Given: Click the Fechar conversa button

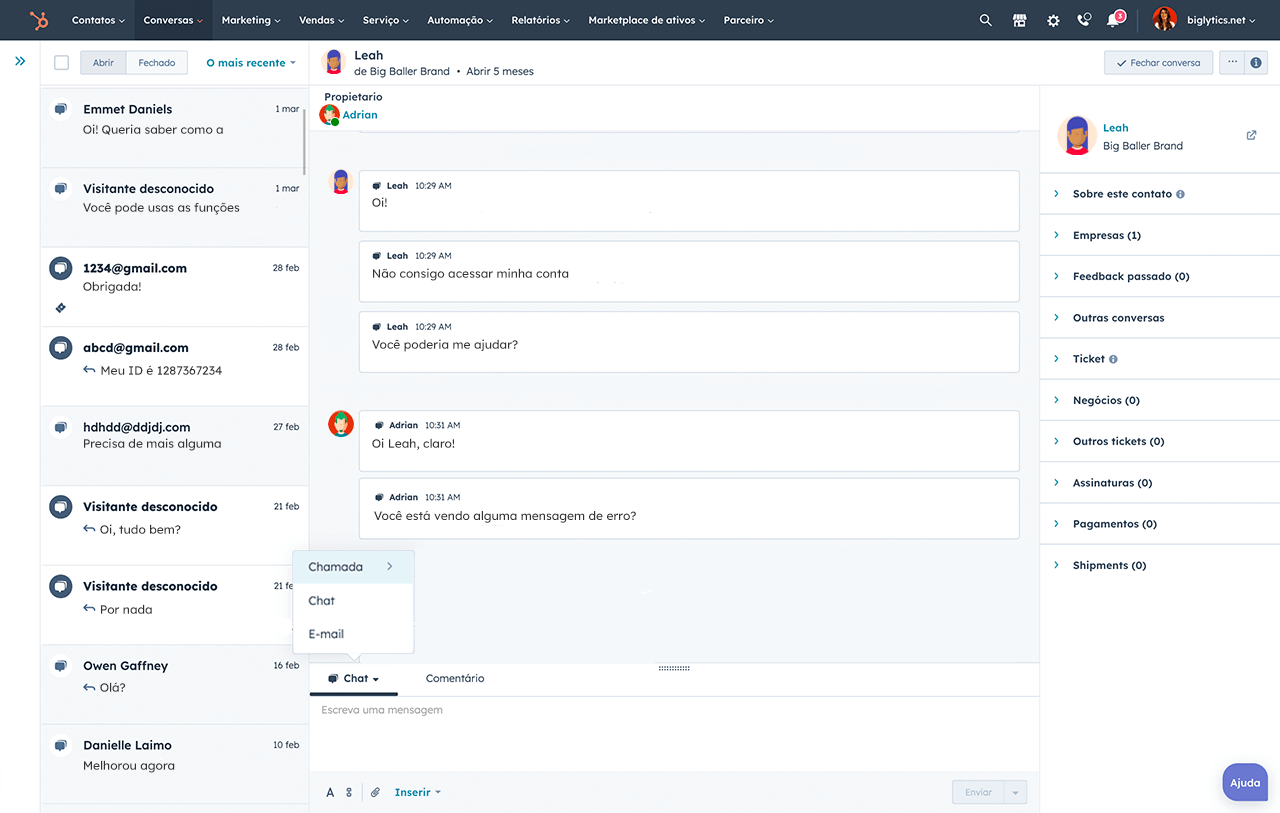Looking at the screenshot, I should point(1159,62).
